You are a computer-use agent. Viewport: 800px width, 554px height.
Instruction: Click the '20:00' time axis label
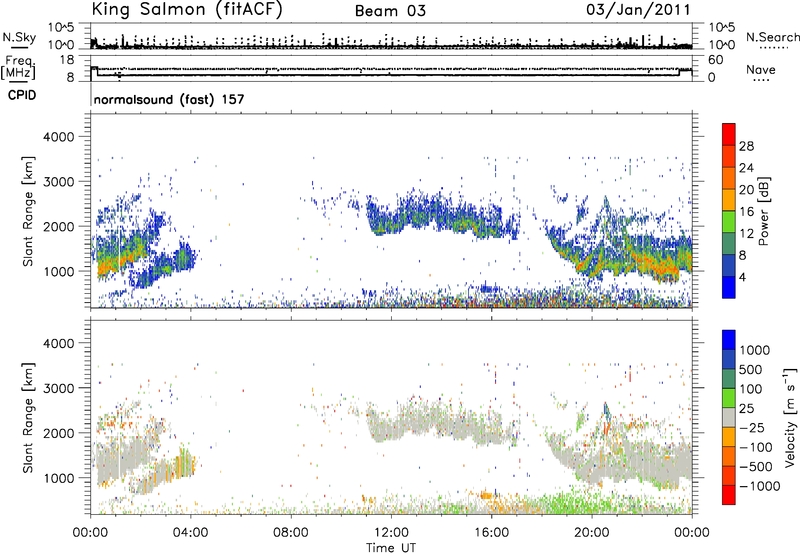[592, 533]
